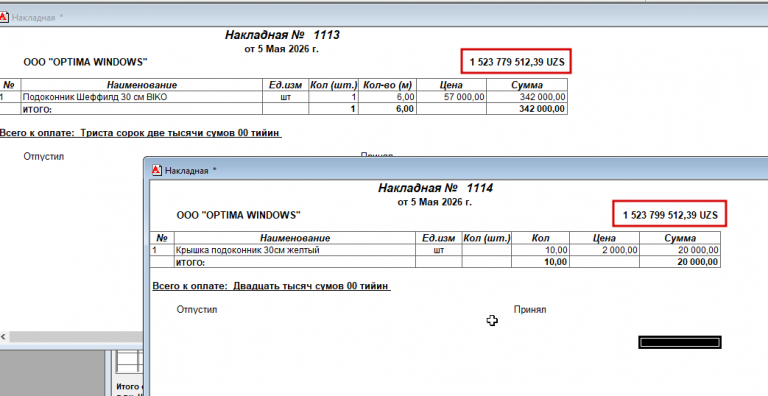Click the date "от 5 Мая 2026 г." in invoice 1113
Image resolution: width=768 pixels, height=396 pixels.
(x=282, y=49)
